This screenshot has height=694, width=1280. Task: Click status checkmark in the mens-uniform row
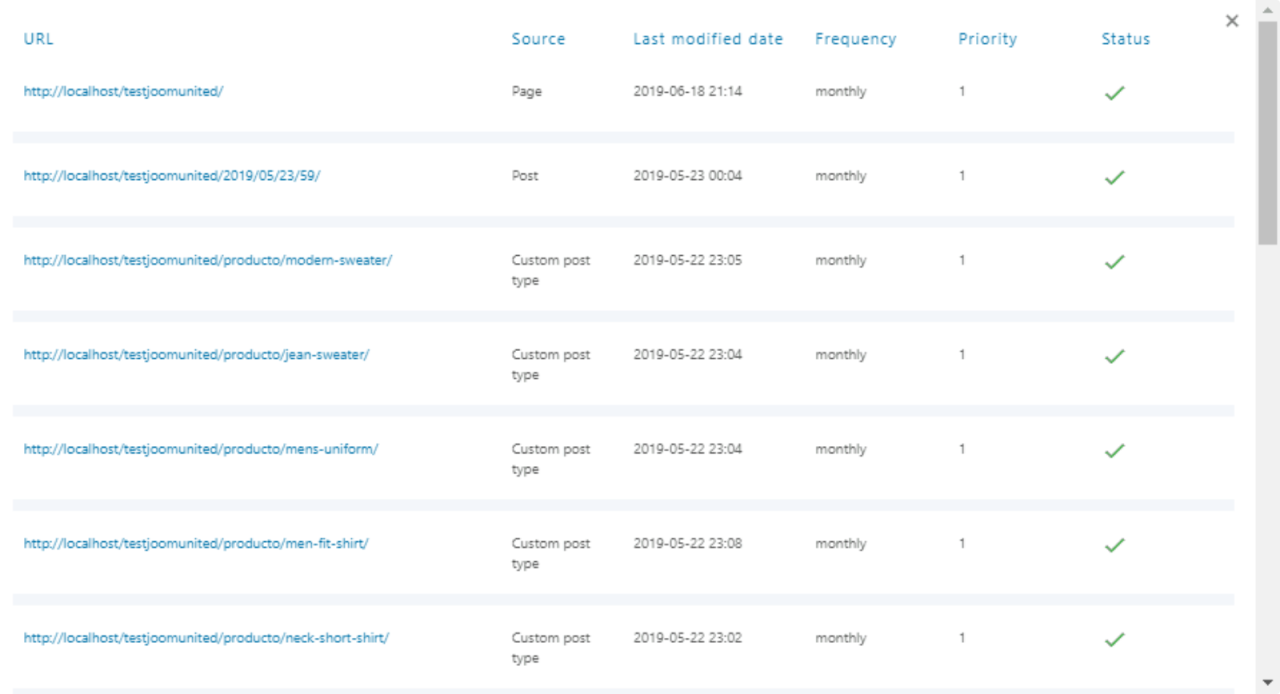pyautogui.click(x=1114, y=451)
